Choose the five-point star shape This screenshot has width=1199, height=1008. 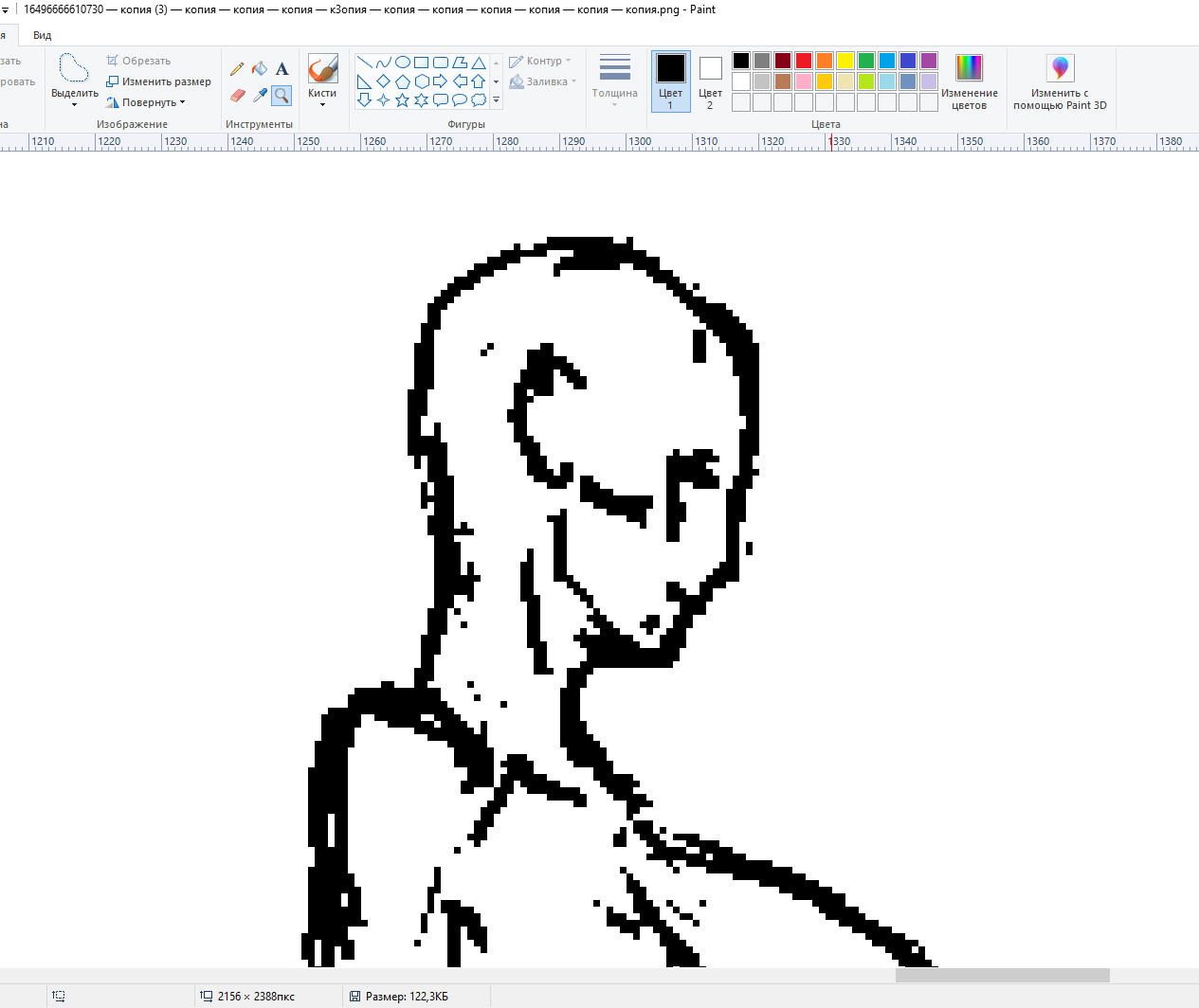402,99
